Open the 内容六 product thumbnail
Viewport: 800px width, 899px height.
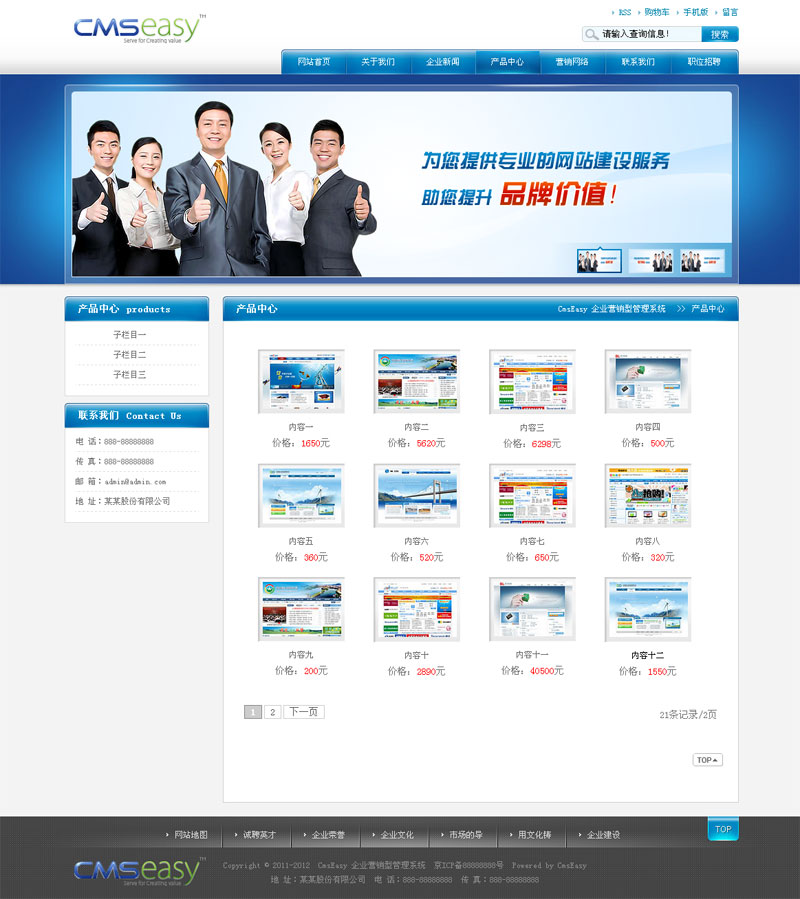417,495
